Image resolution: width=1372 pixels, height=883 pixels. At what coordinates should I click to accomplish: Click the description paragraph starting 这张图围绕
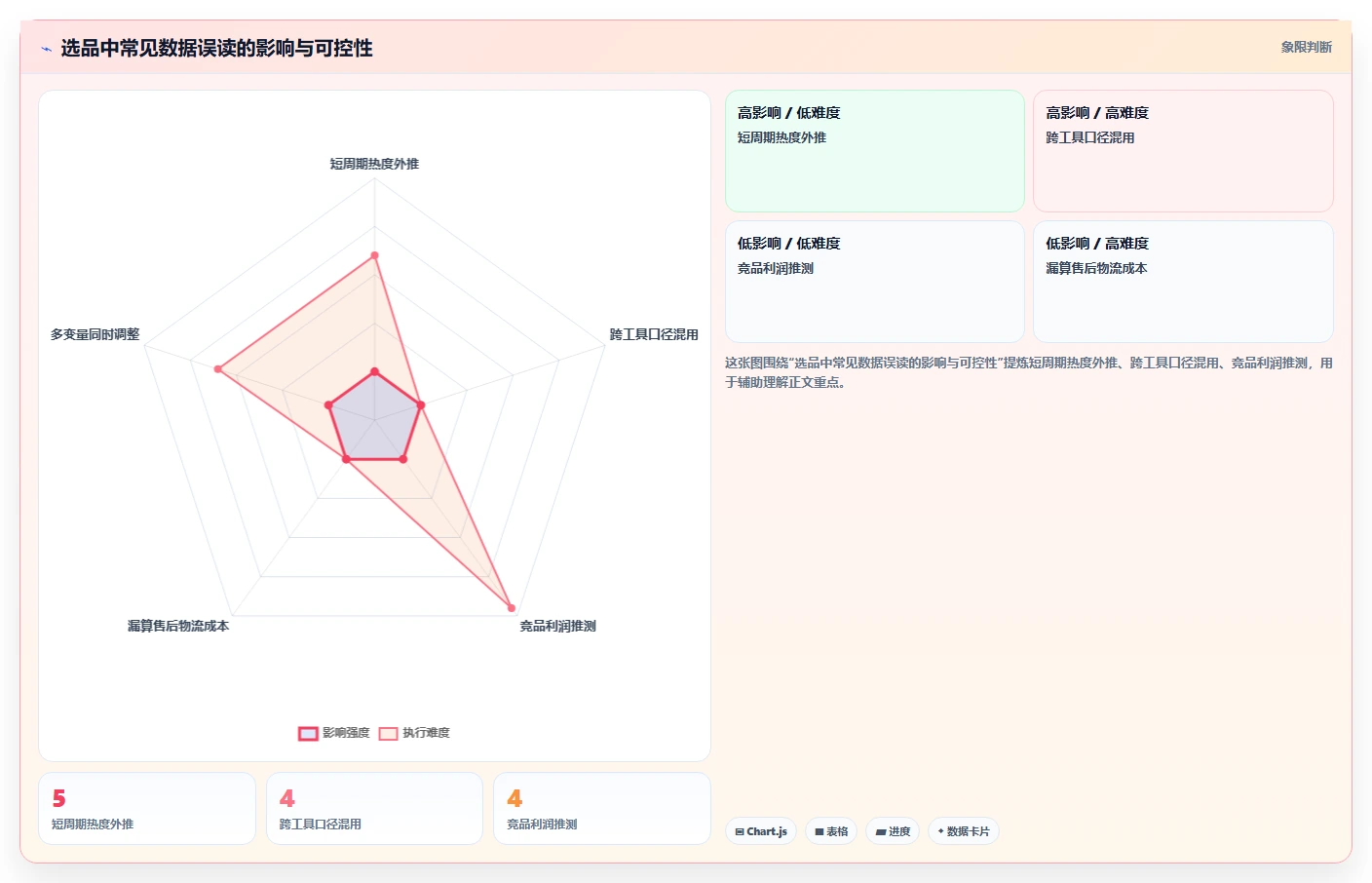(1028, 372)
